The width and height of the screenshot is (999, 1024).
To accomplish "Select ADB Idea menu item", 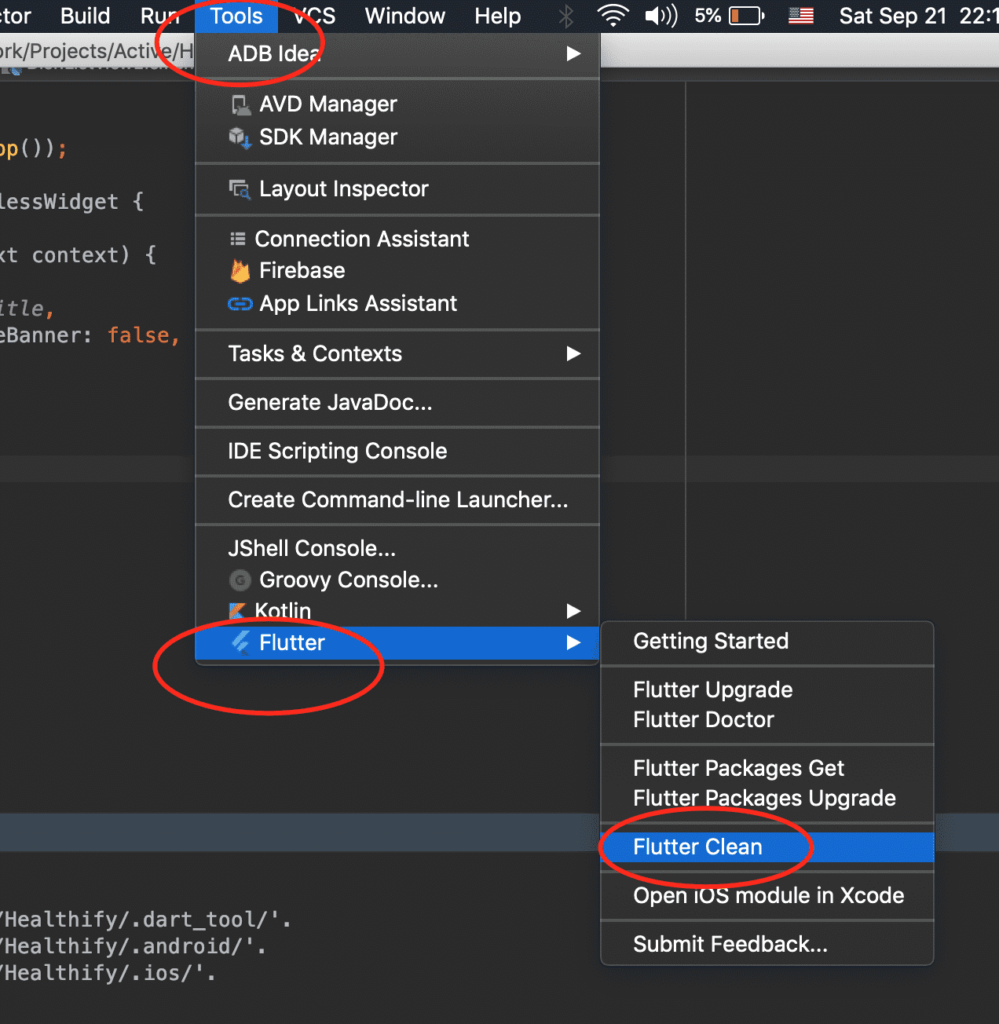I will [398, 54].
